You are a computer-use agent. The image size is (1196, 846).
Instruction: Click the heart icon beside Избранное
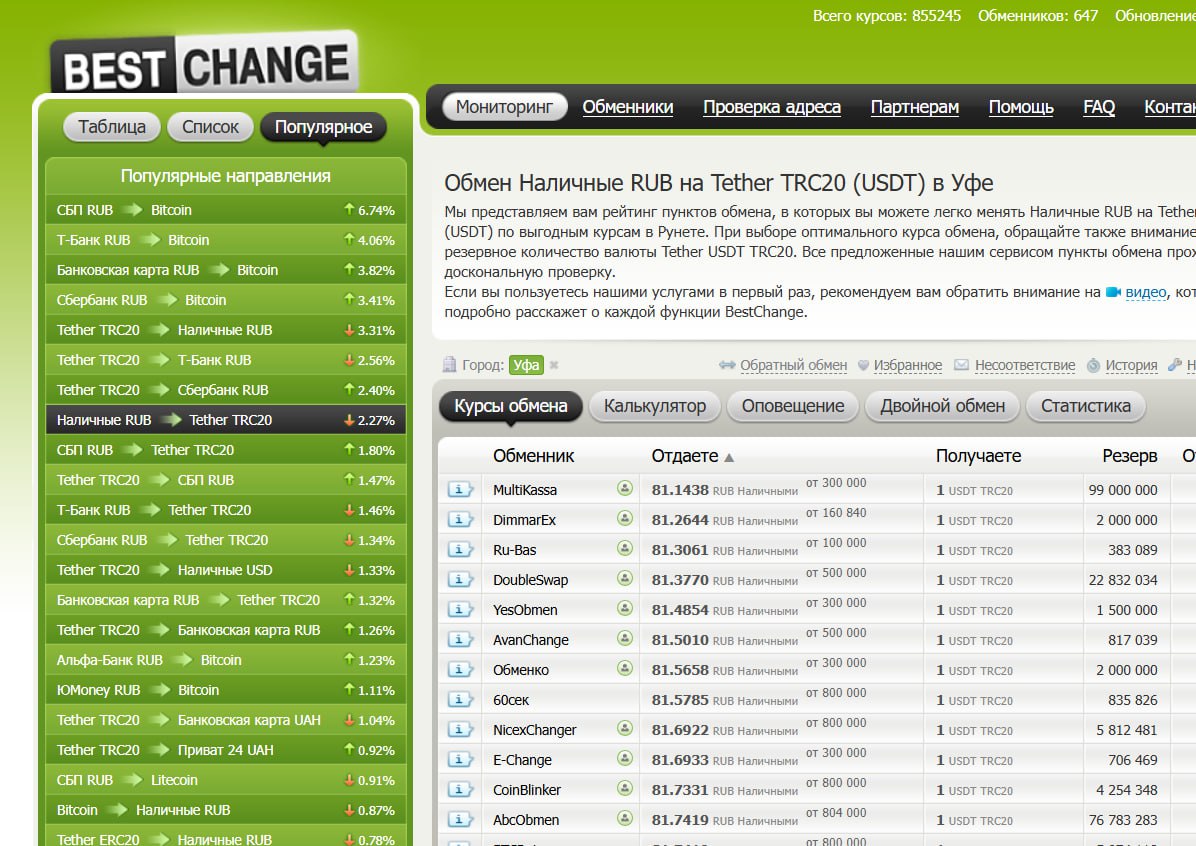pyautogui.click(x=863, y=365)
